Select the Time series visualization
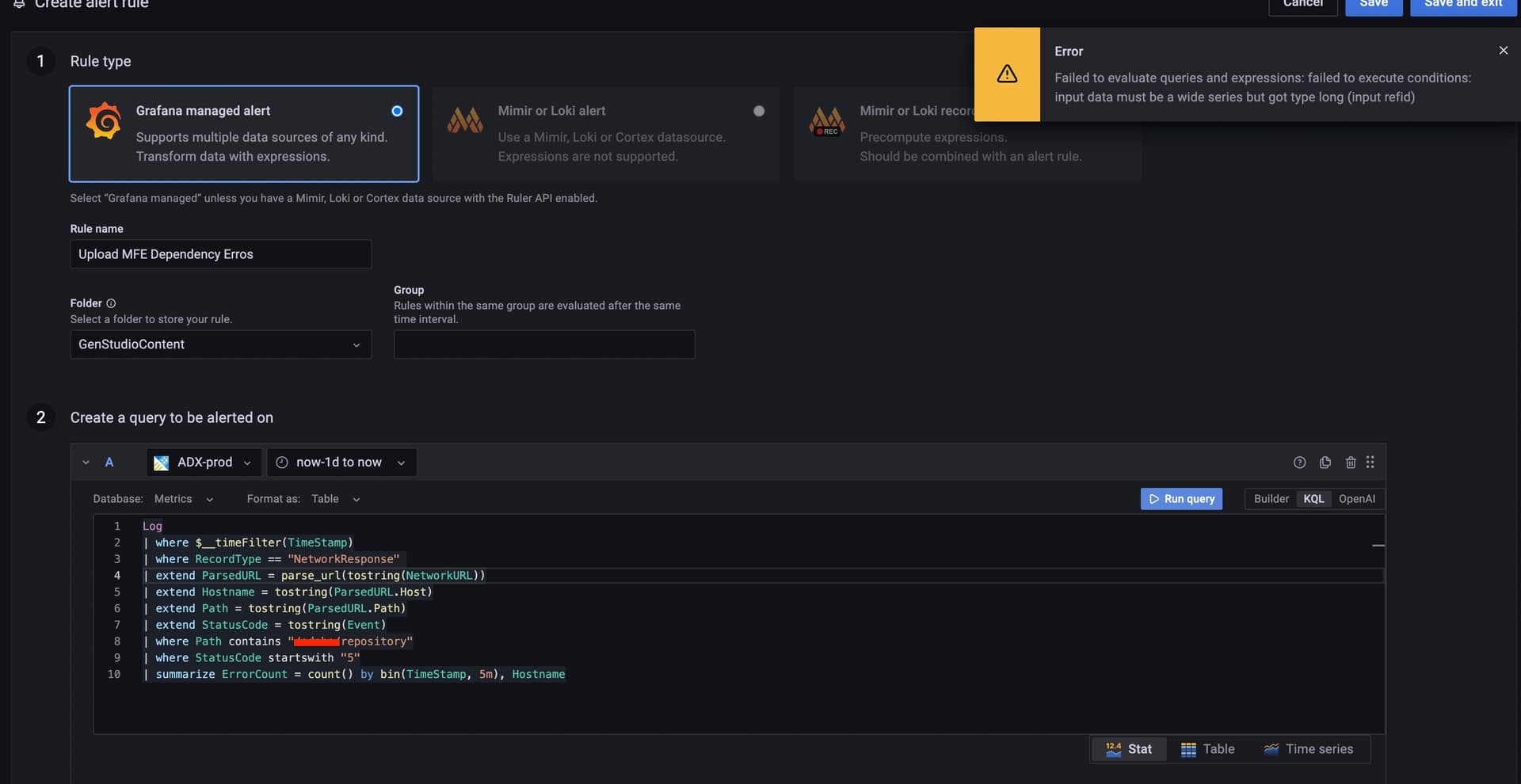This screenshot has height=784, width=1521. pyautogui.click(x=1308, y=749)
